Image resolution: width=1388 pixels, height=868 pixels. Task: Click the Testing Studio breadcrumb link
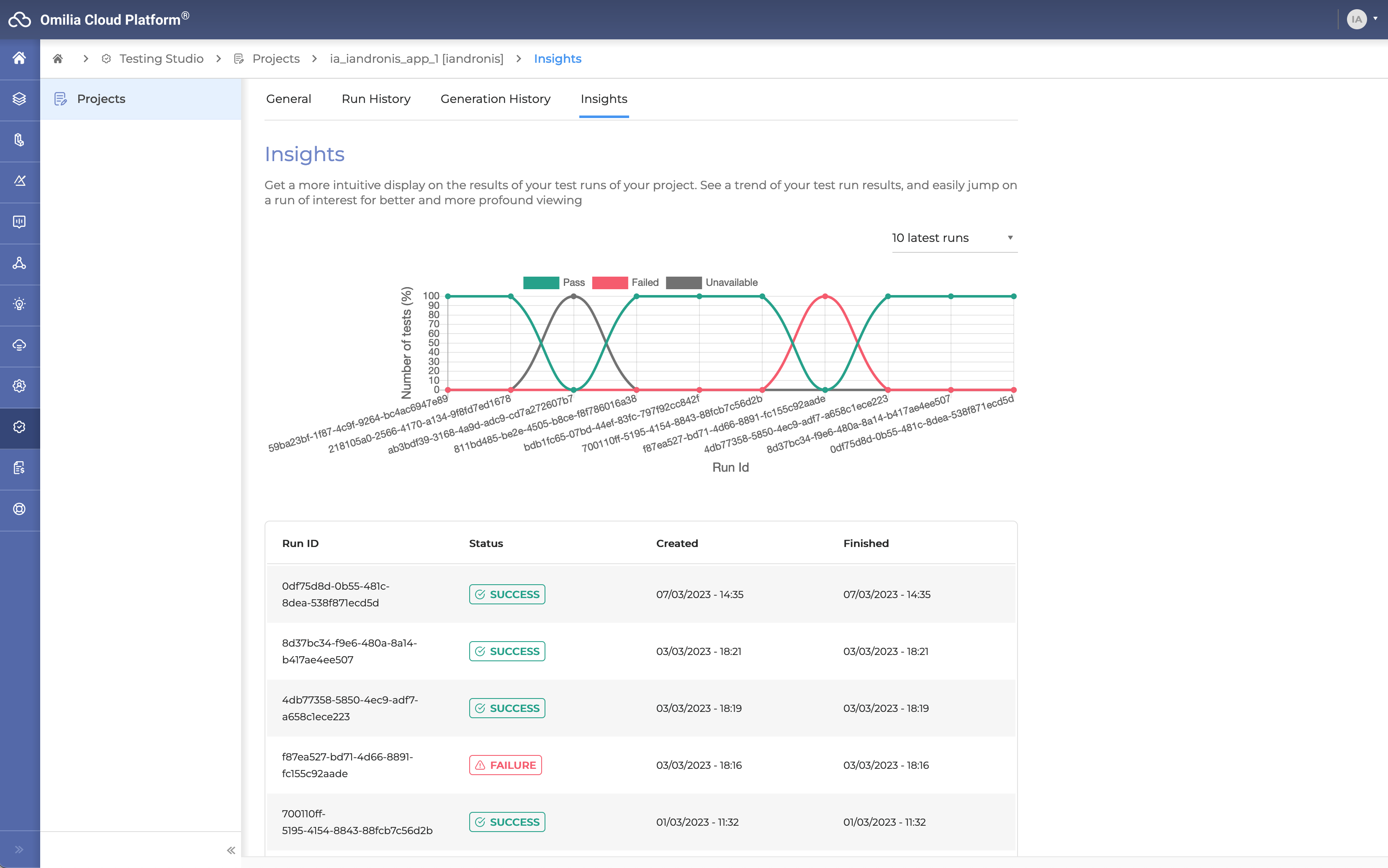161,59
